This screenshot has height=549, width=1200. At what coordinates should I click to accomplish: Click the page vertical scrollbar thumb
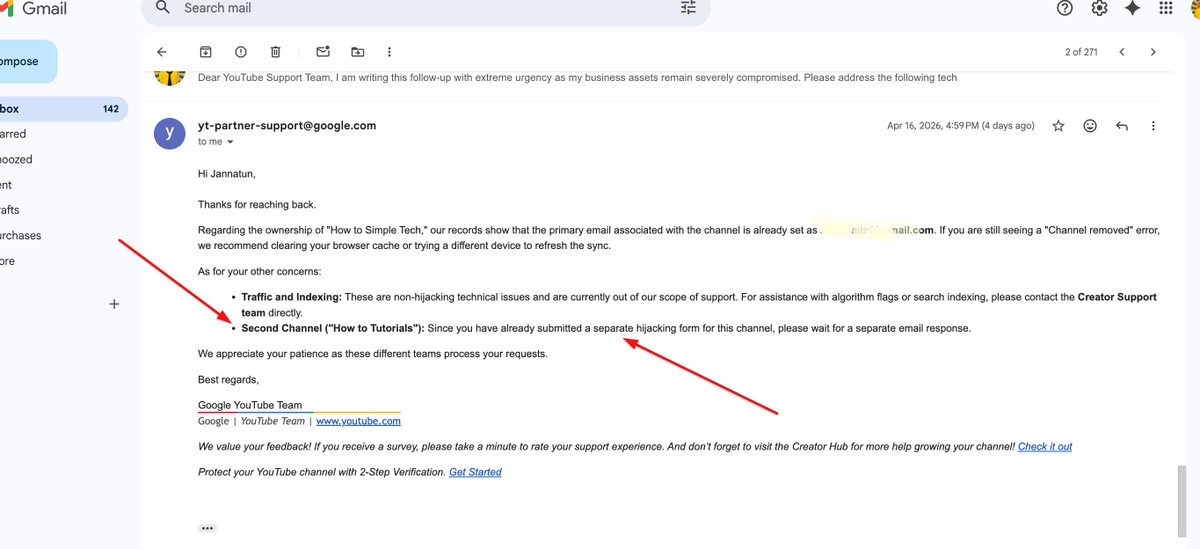click(x=1183, y=503)
